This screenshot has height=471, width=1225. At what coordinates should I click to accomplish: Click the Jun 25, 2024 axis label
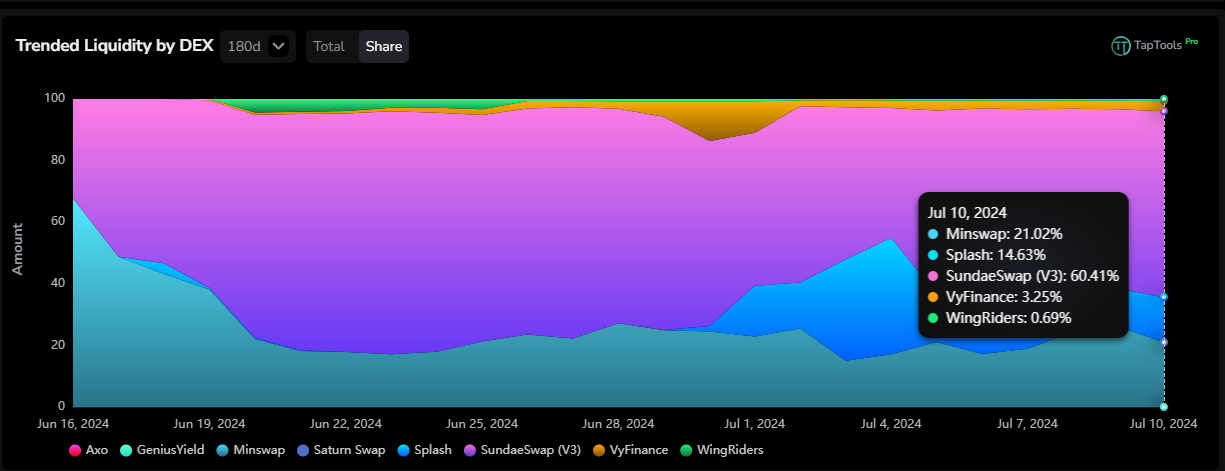(x=483, y=424)
